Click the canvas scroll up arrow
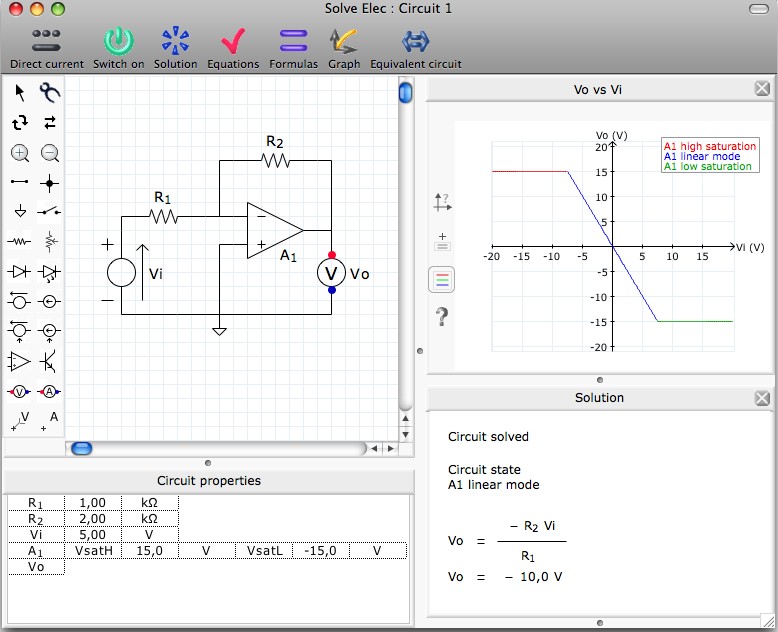The height and width of the screenshot is (632, 778). (405, 418)
